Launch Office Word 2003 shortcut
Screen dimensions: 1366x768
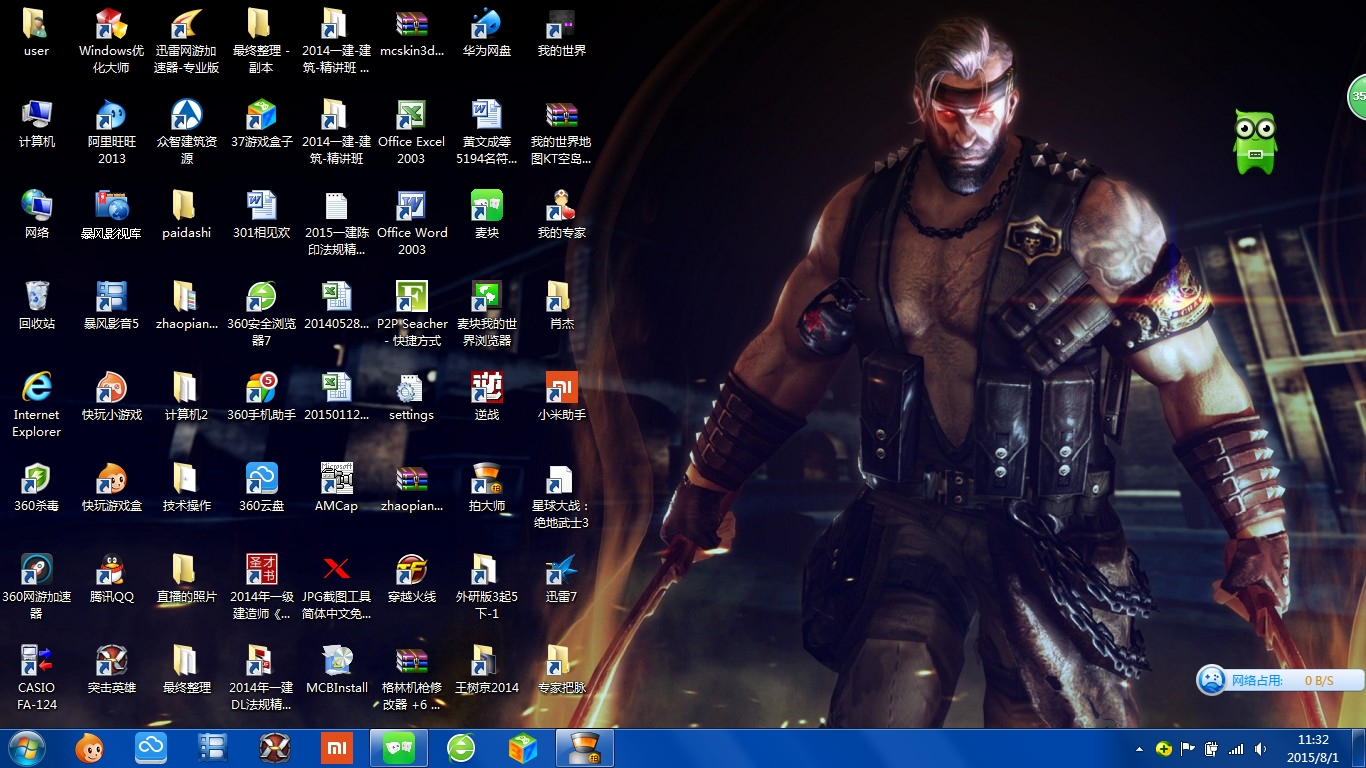point(411,223)
